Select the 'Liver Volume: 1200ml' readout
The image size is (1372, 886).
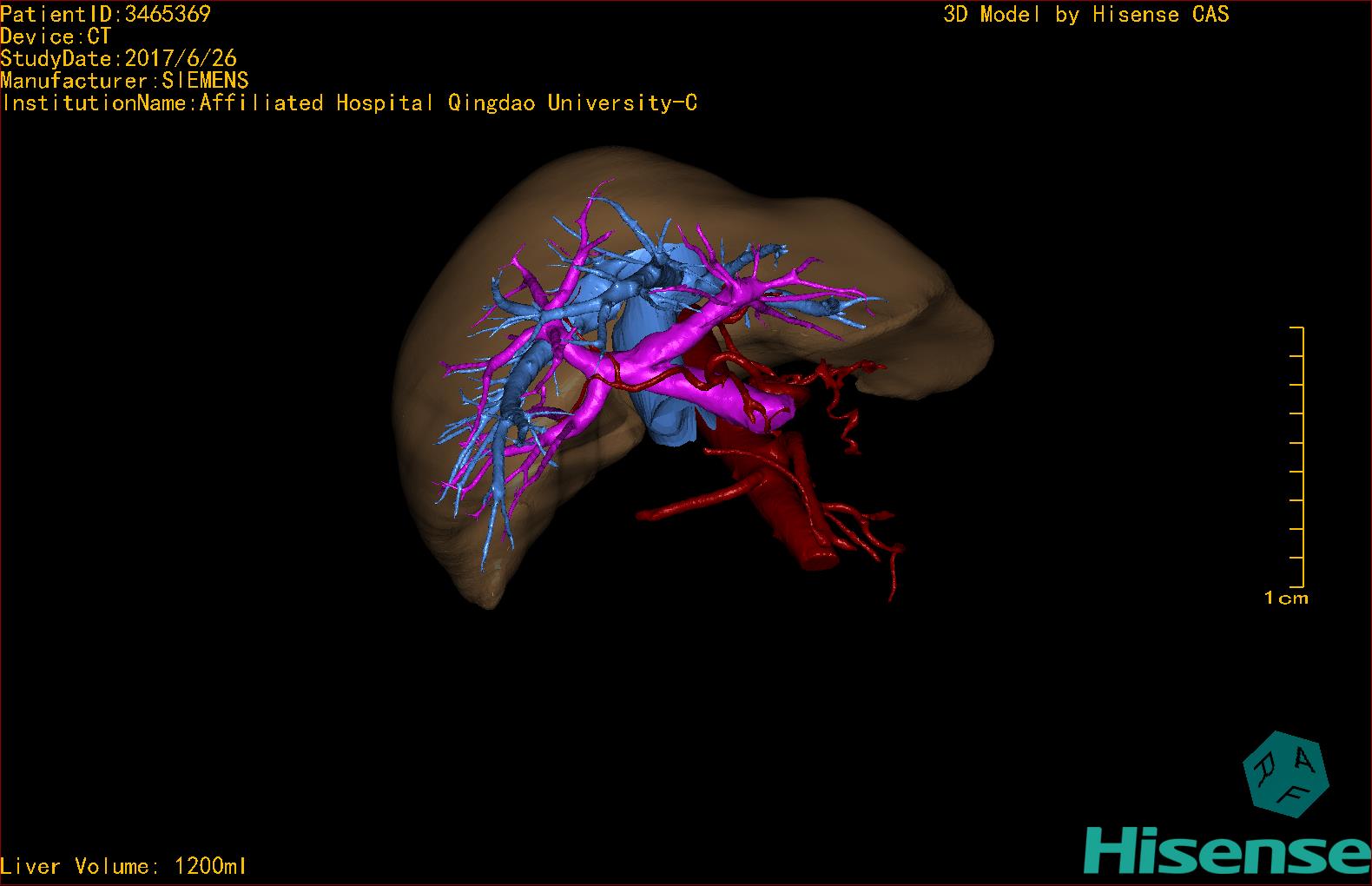click(123, 866)
